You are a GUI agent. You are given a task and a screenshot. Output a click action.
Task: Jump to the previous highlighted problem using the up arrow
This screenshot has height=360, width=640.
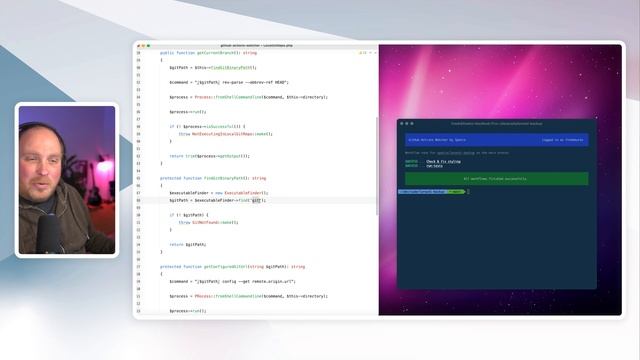pos(371,53)
